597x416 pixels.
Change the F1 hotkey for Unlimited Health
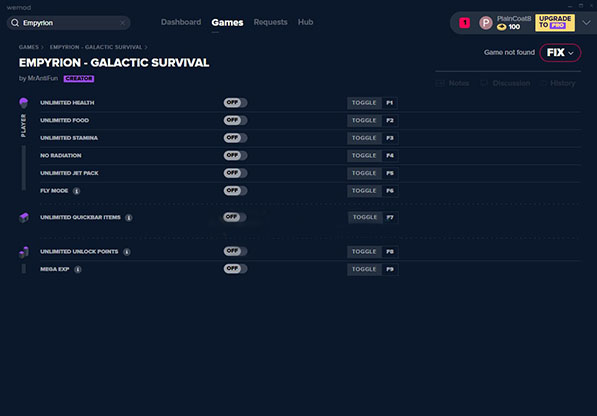(390, 103)
